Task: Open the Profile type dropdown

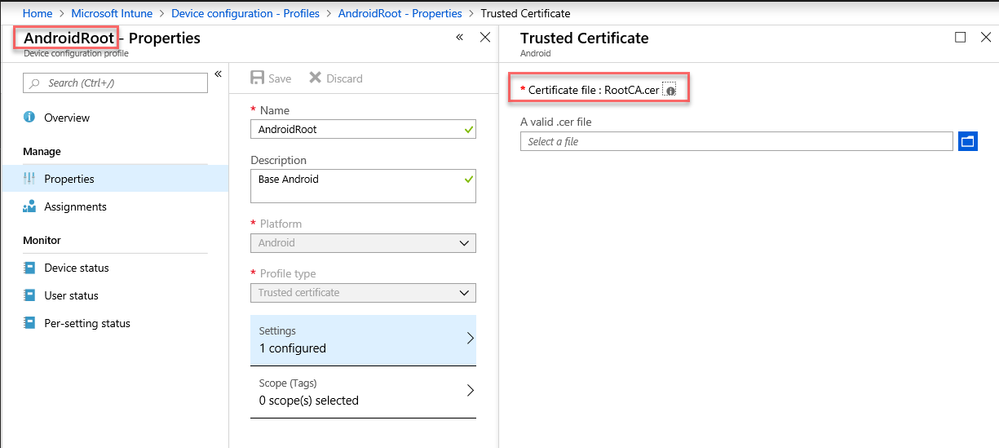Action: click(363, 293)
